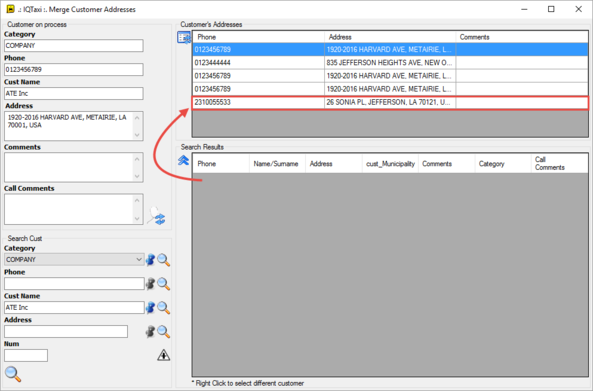This screenshot has width=593, height=391.
Task: Click the magnifier beside Address search field
Action: (x=163, y=332)
